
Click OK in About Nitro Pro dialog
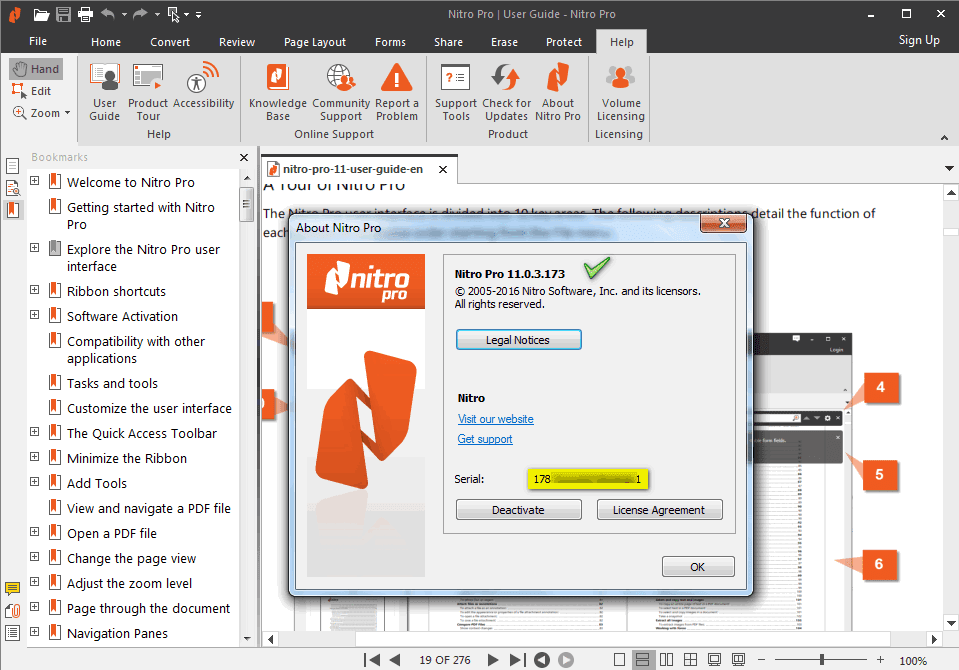click(698, 567)
